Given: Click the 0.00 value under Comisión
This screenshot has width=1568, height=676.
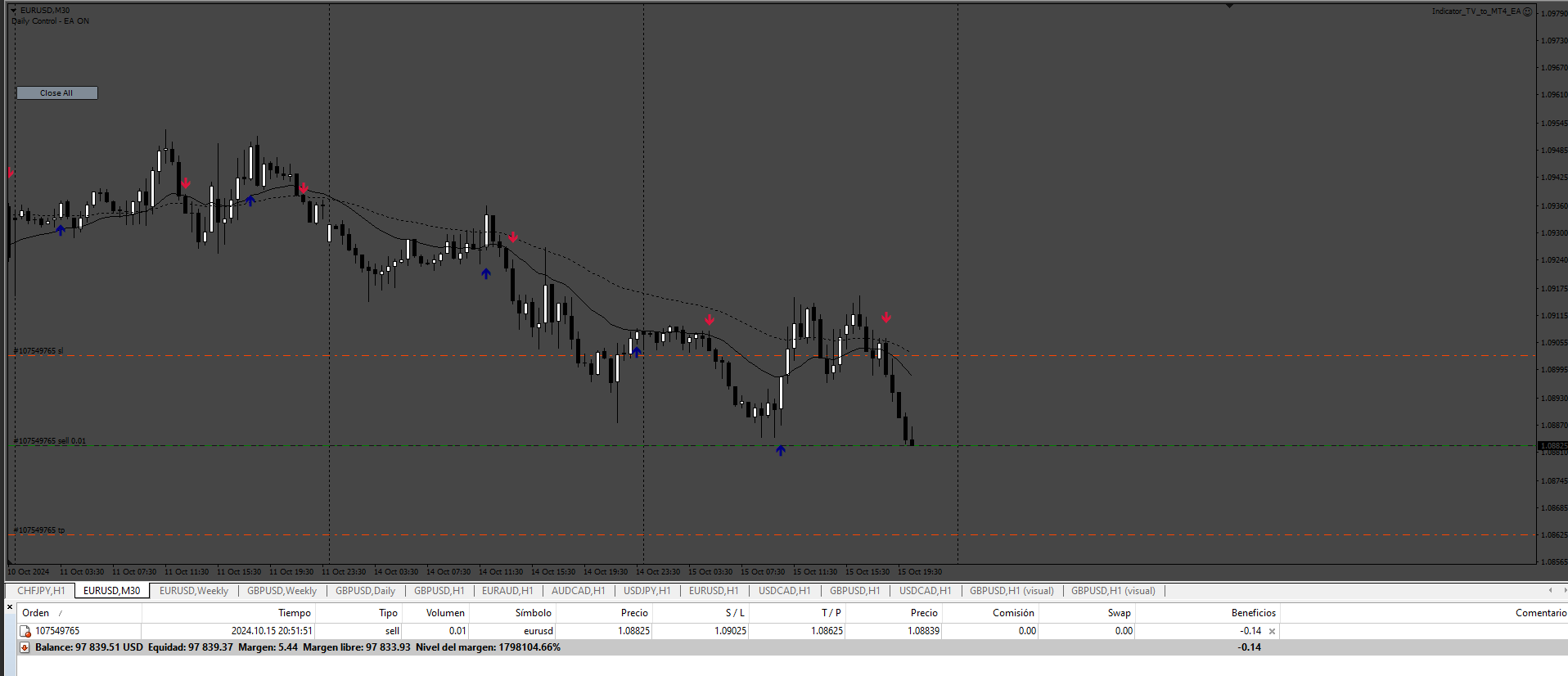Looking at the screenshot, I should click(x=1027, y=631).
